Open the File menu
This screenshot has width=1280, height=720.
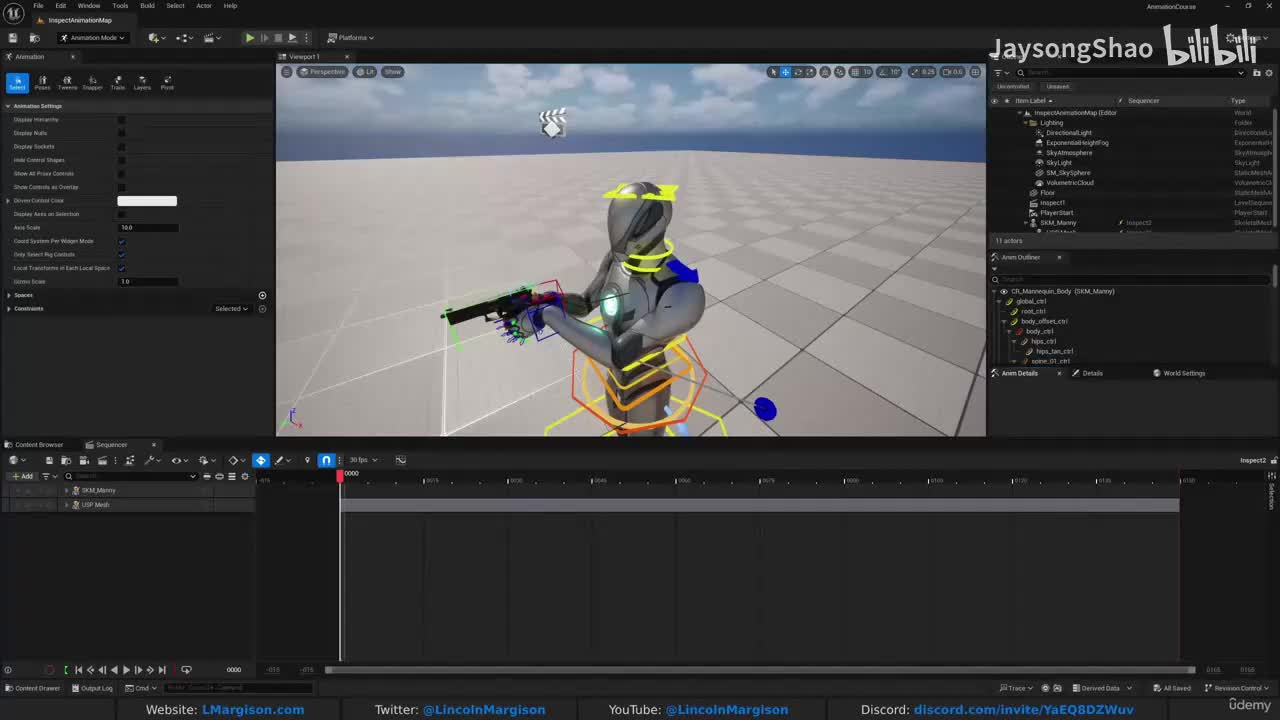coord(38,6)
